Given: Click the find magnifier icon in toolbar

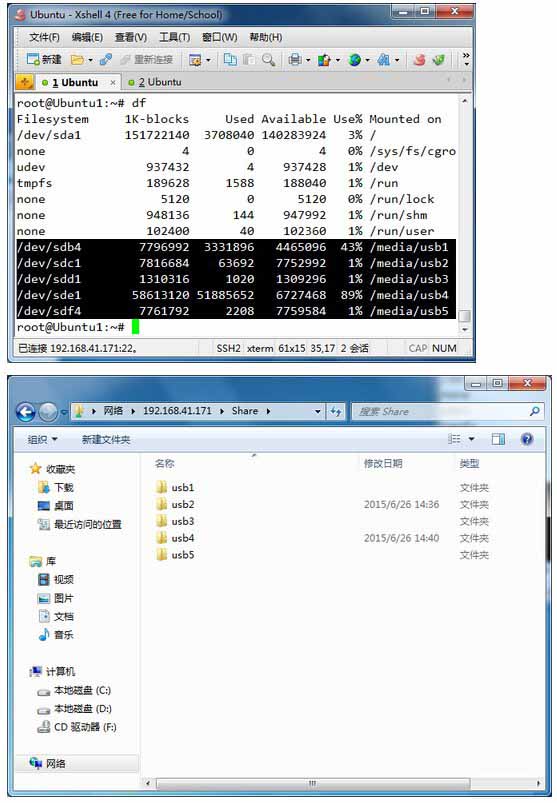Looking at the screenshot, I should point(269,60).
